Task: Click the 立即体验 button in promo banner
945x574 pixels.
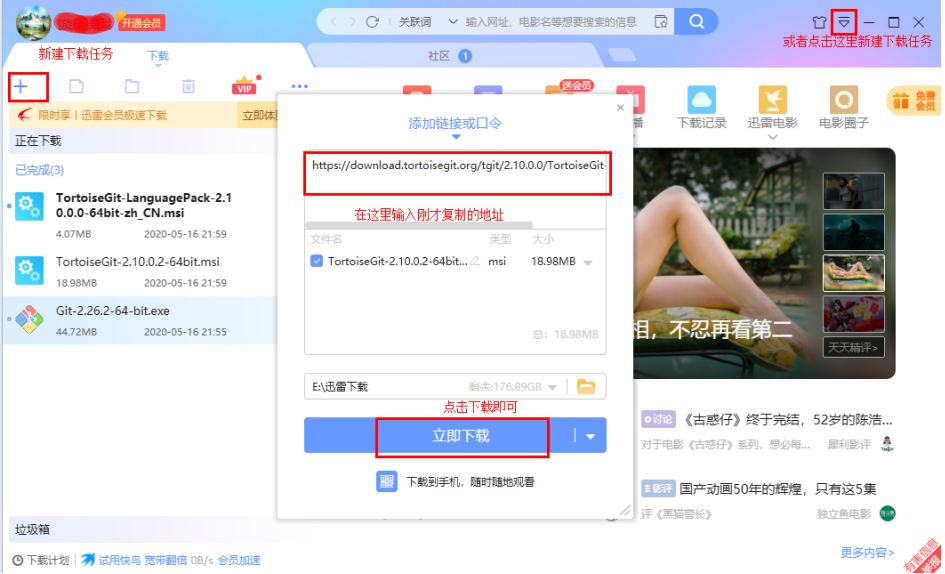Action: [259, 115]
